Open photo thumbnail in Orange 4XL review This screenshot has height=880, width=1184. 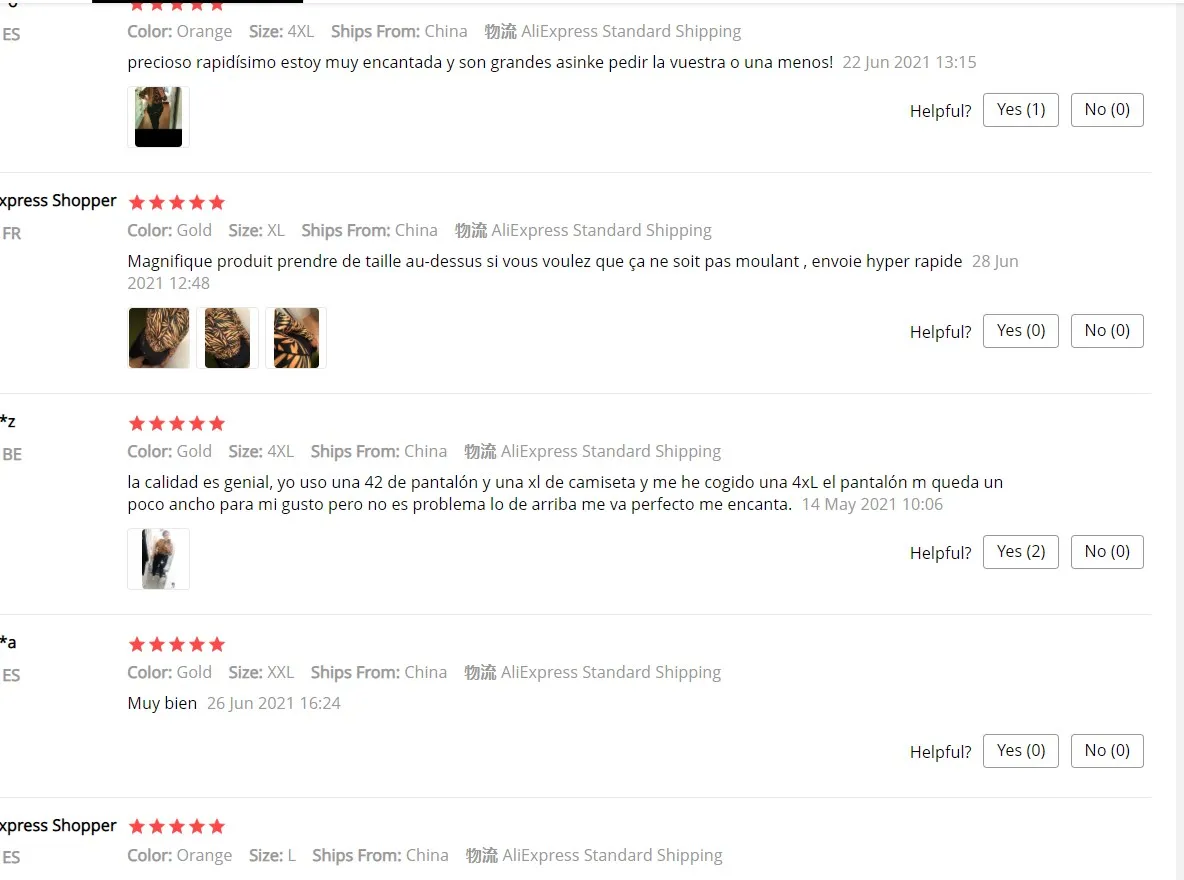[x=159, y=117]
